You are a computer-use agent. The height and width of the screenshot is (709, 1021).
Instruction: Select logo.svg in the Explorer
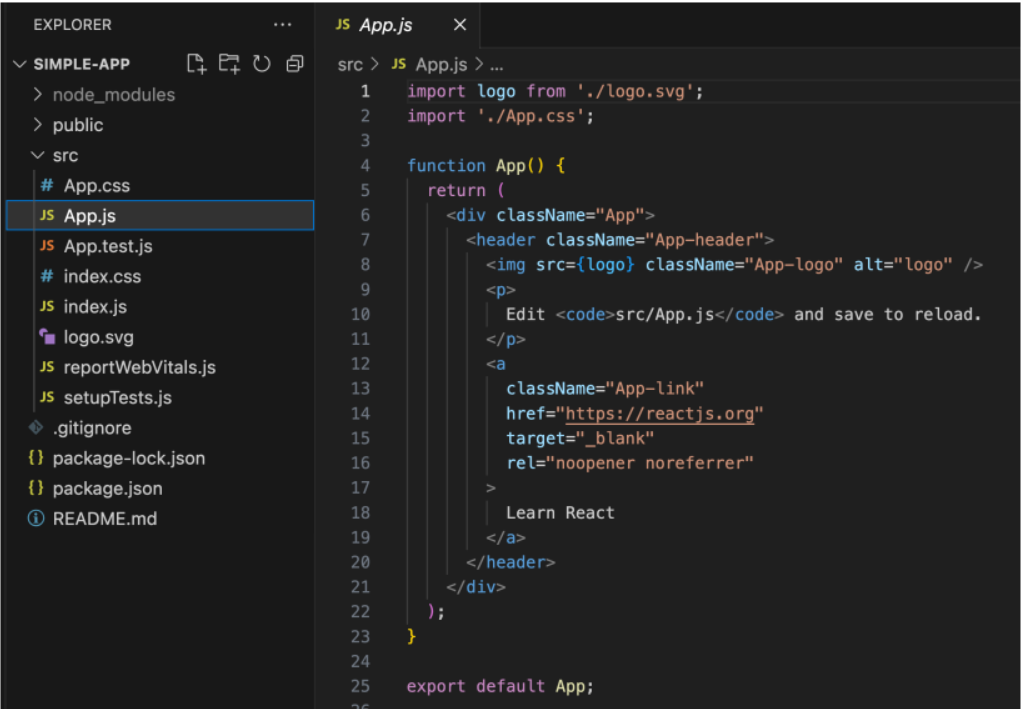(98, 337)
